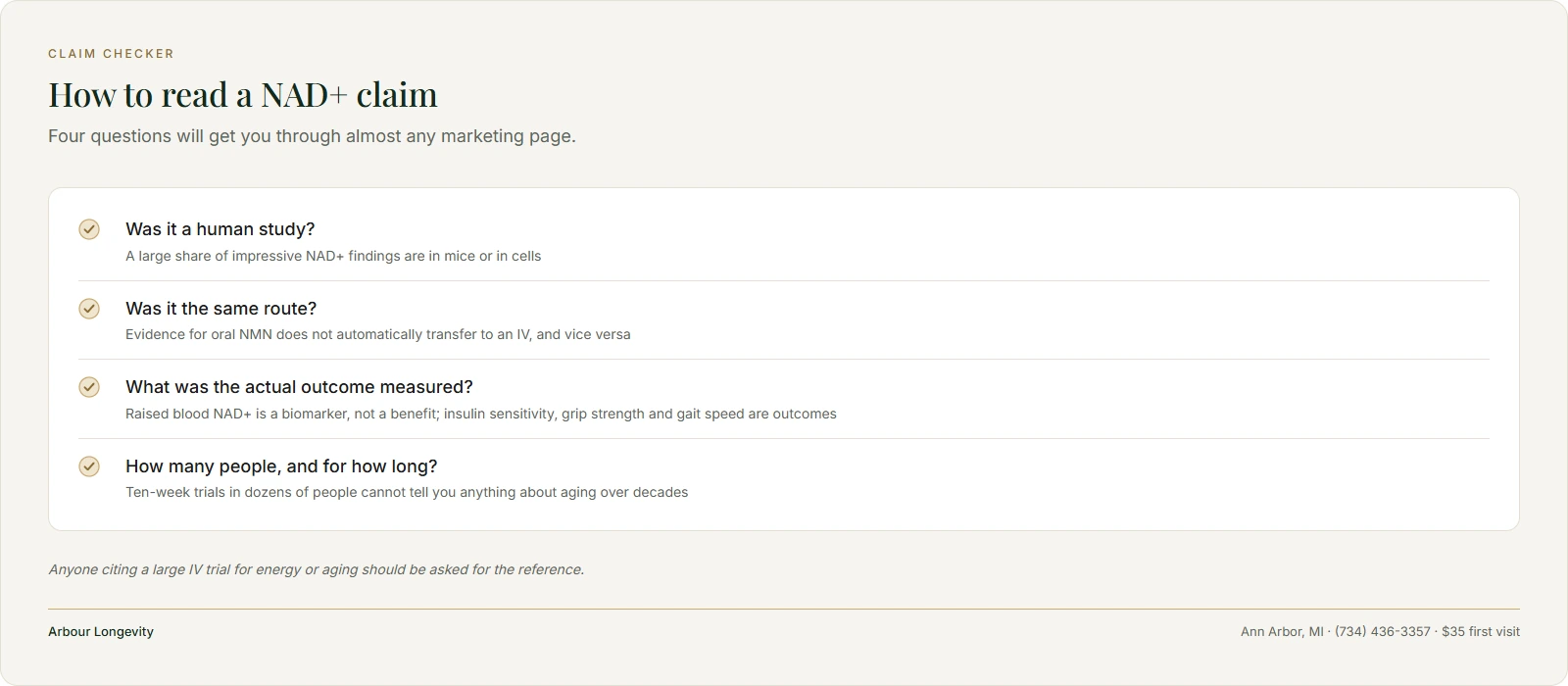Click 'What was the actual outcome measured?' heading

point(299,387)
